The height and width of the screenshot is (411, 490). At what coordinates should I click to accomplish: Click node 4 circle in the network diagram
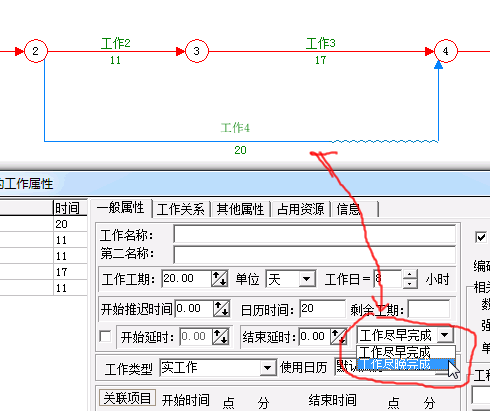point(445,51)
